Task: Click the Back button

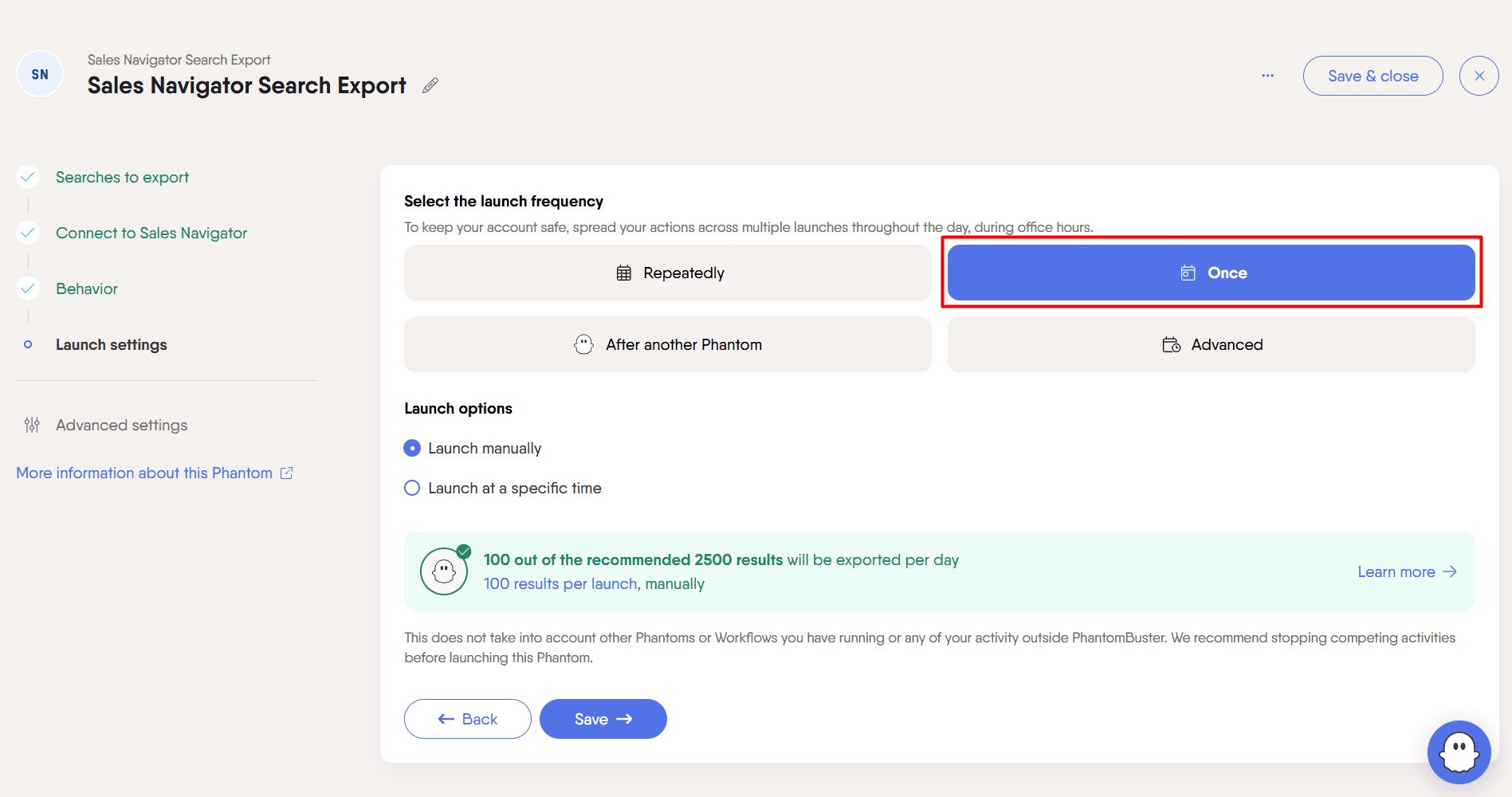Action: 468,719
